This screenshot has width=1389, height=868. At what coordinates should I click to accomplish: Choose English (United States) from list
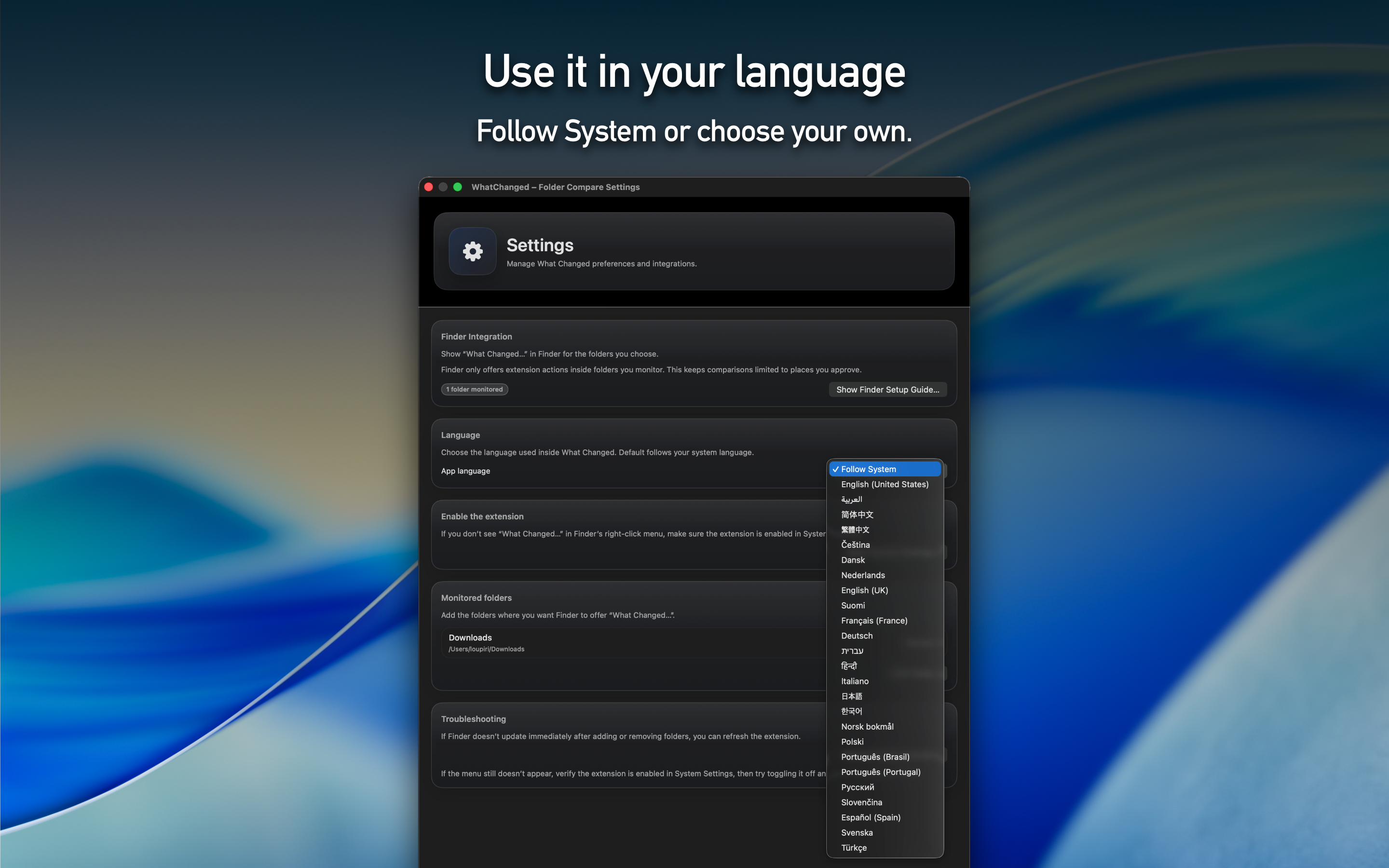885,485
